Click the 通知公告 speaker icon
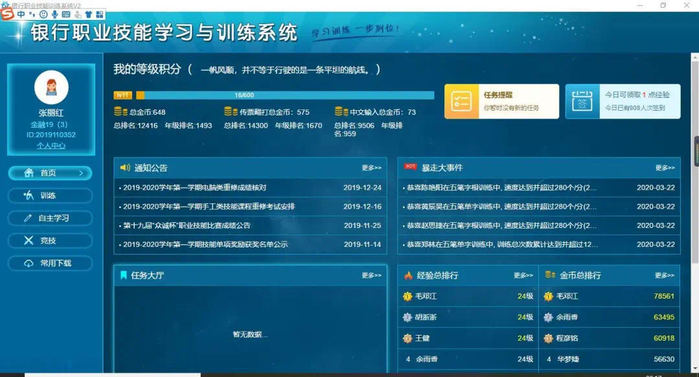 (x=125, y=168)
